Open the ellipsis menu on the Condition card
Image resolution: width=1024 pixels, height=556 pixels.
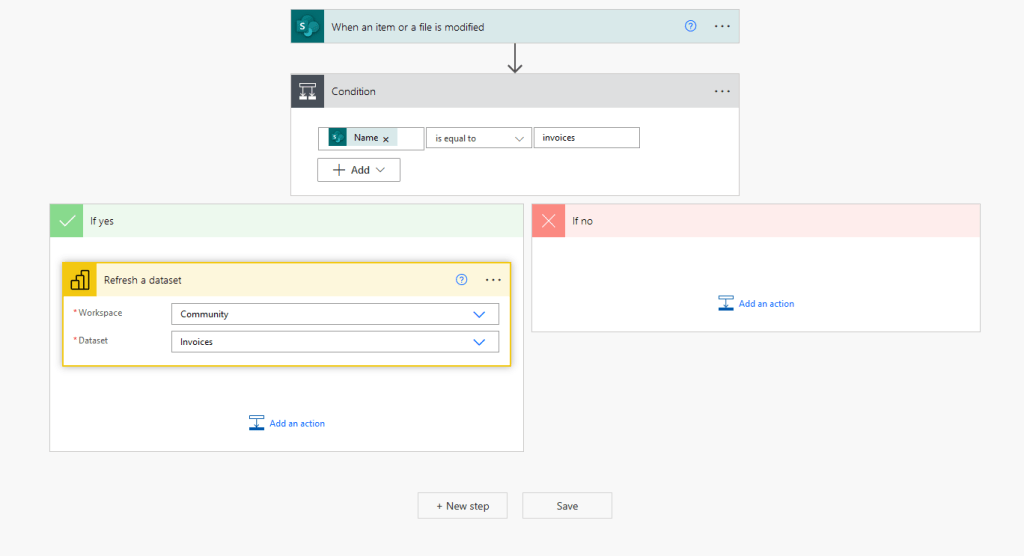pos(722,91)
